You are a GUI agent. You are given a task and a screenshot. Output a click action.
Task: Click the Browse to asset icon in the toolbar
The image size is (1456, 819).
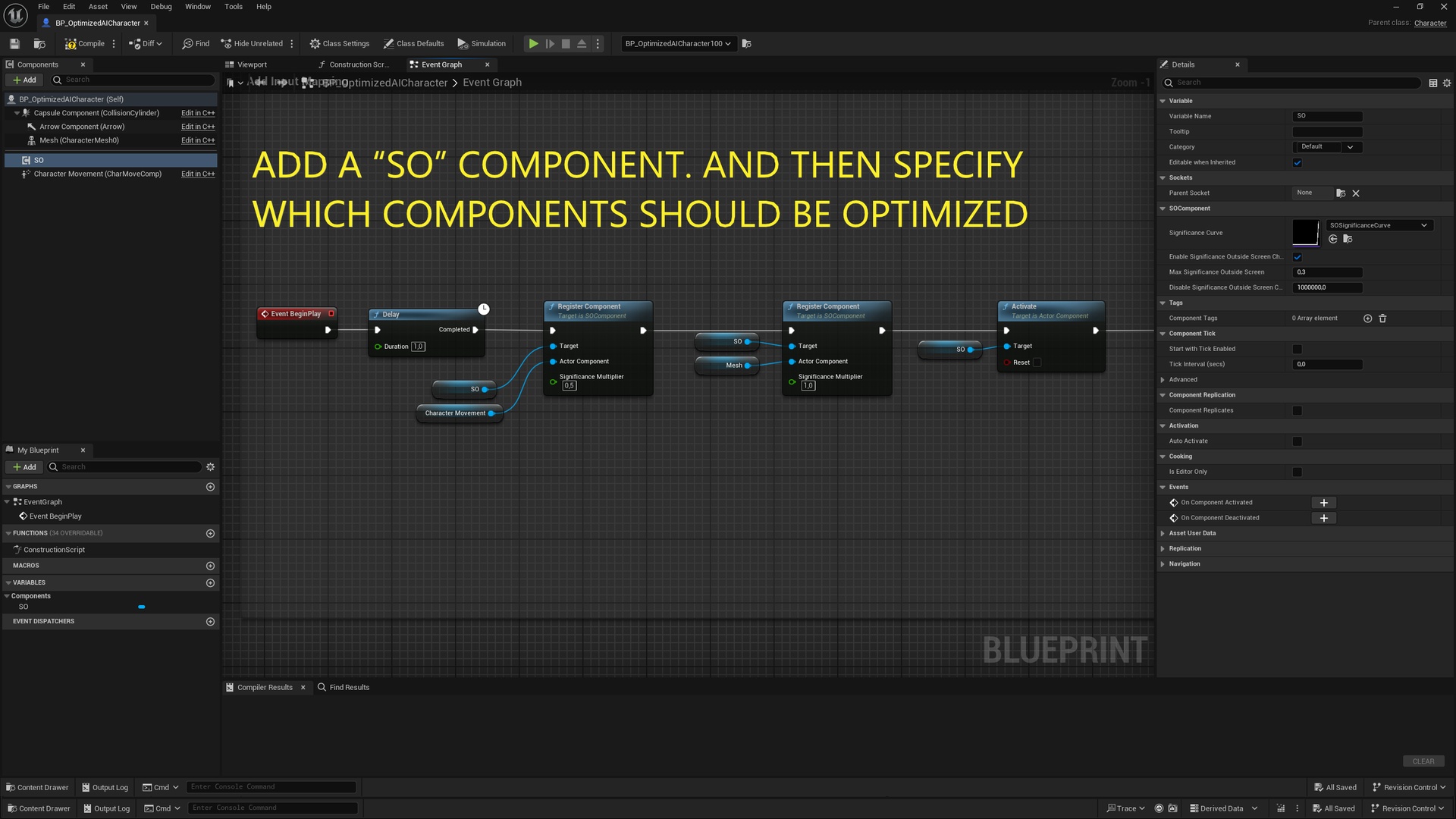pyautogui.click(x=39, y=44)
